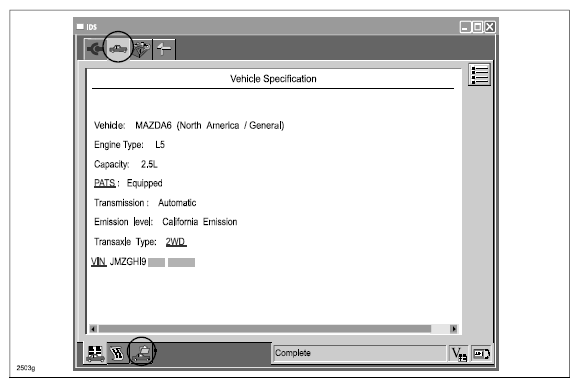This screenshot has height=388, width=579.
Task: Click the Capacity 2.5L value
Action: 149,164
